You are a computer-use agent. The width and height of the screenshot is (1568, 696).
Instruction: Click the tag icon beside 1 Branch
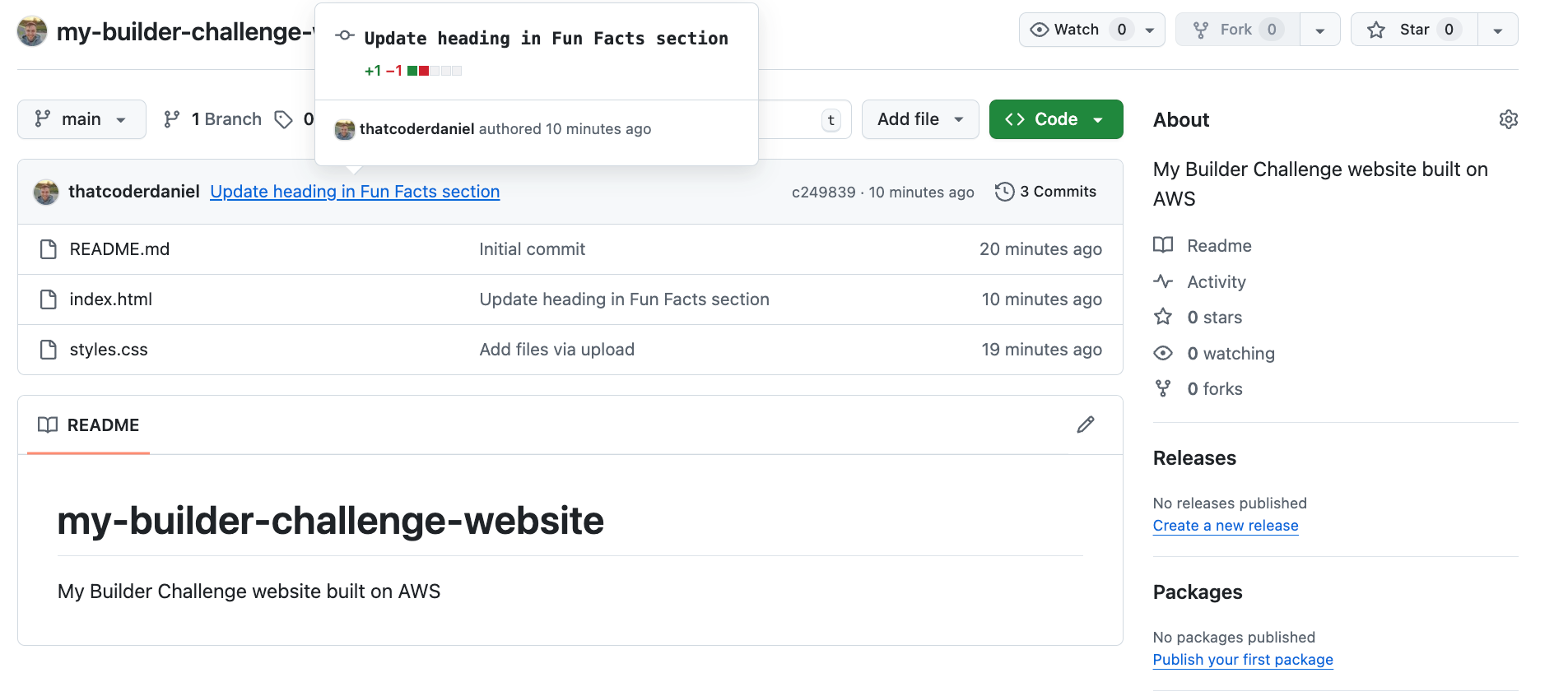[284, 119]
